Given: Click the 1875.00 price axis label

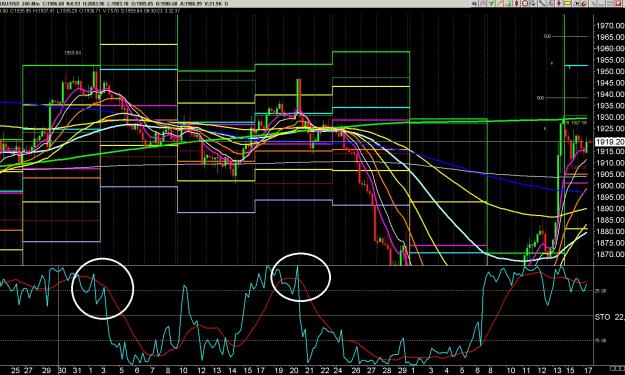Looking at the screenshot, I should [610, 243].
